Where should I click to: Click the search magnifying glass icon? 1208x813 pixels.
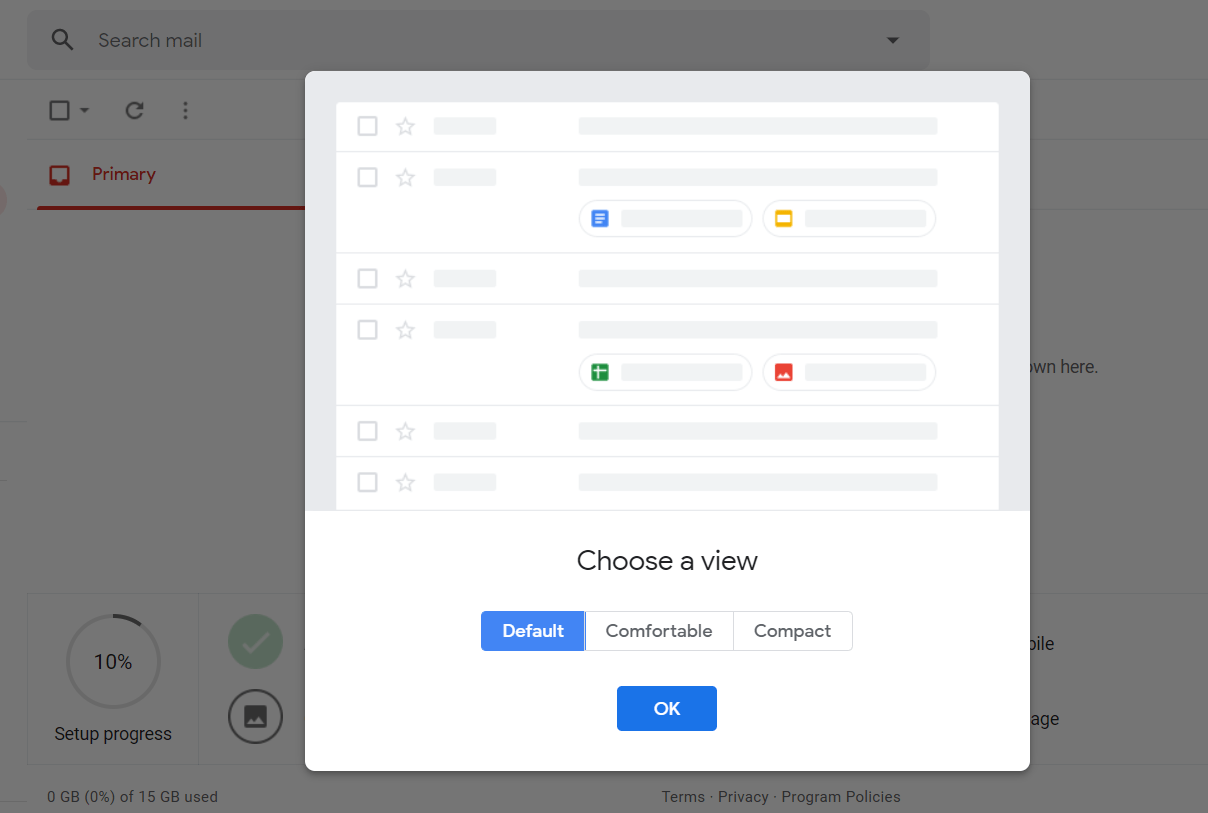tap(62, 39)
